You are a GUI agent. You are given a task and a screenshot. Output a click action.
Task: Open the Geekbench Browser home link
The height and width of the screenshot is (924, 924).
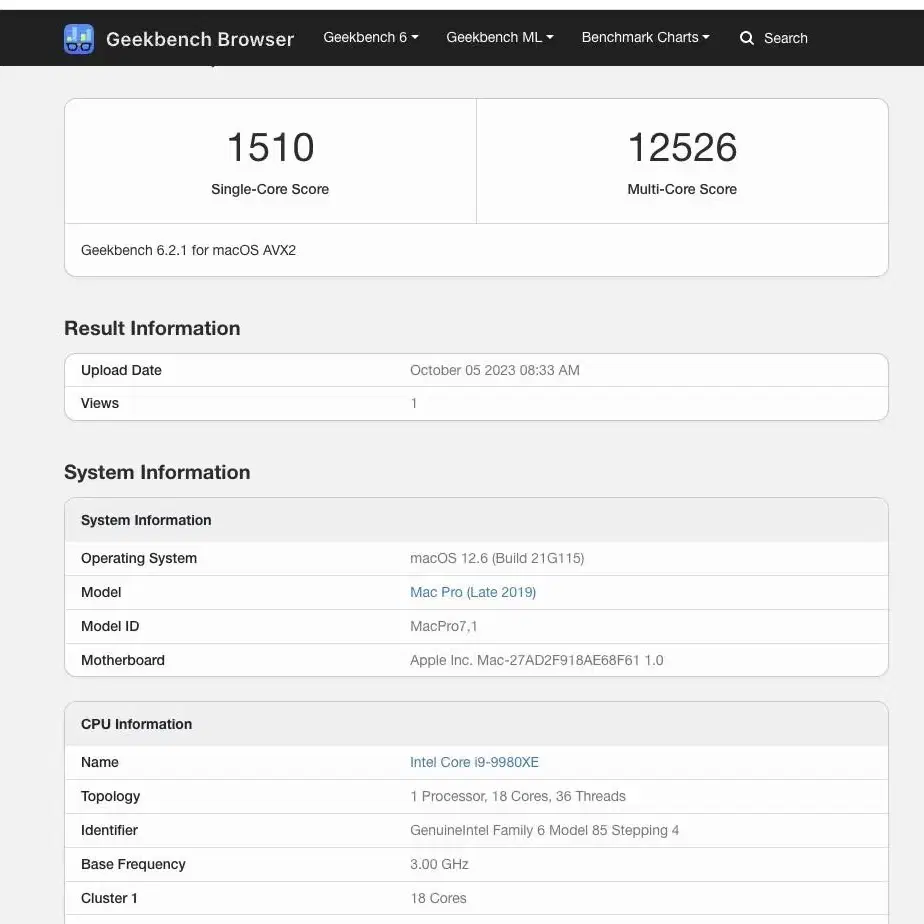(200, 39)
